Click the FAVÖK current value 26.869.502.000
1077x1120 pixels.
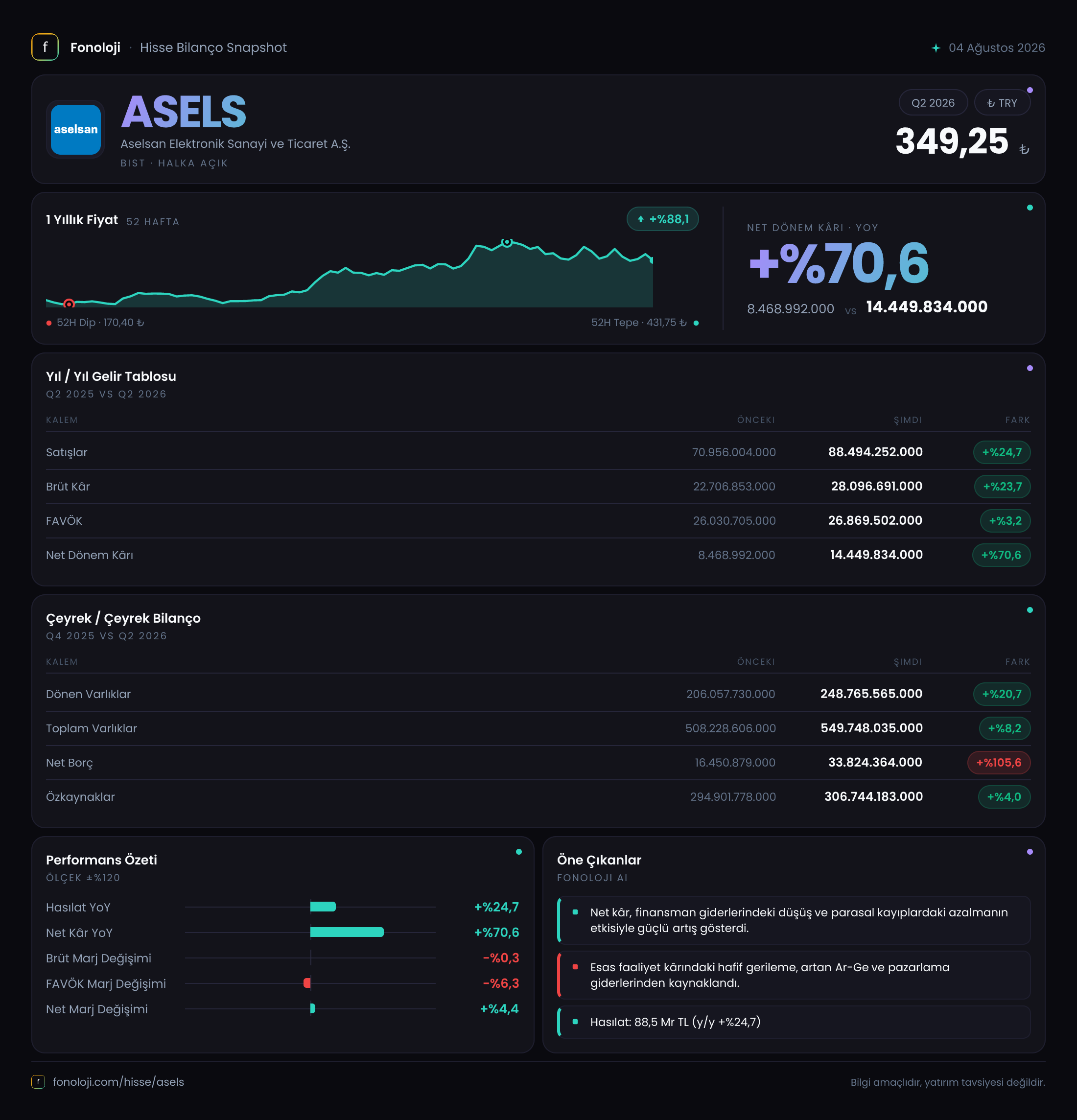point(875,520)
